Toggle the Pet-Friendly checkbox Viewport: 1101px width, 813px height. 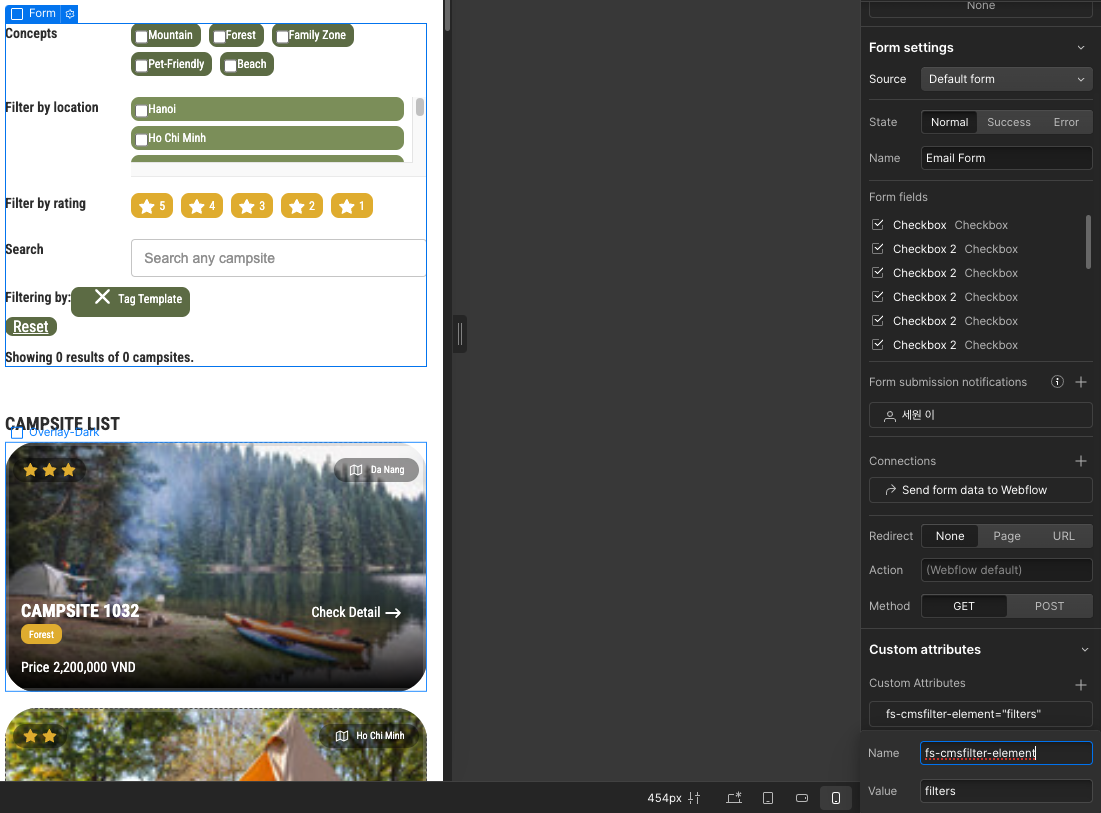click(x=142, y=65)
